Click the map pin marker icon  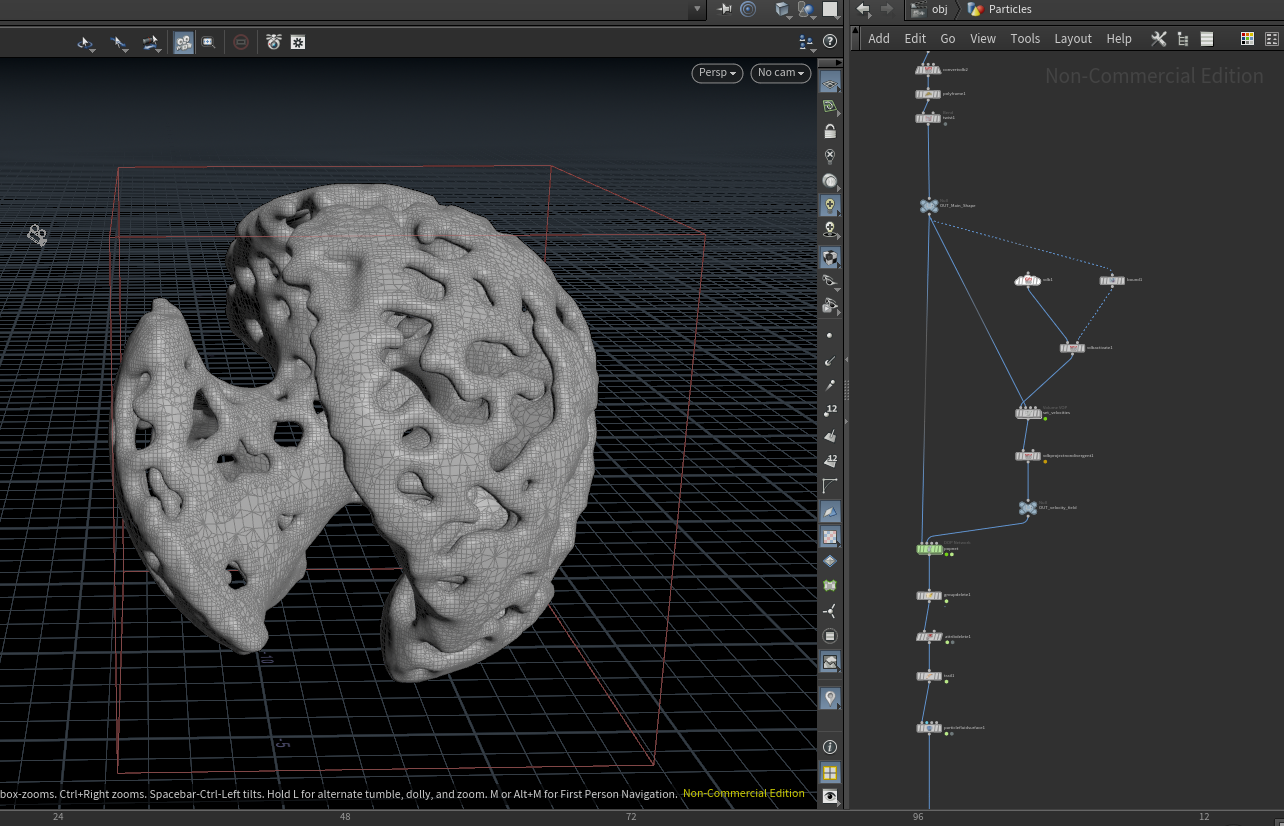click(830, 697)
